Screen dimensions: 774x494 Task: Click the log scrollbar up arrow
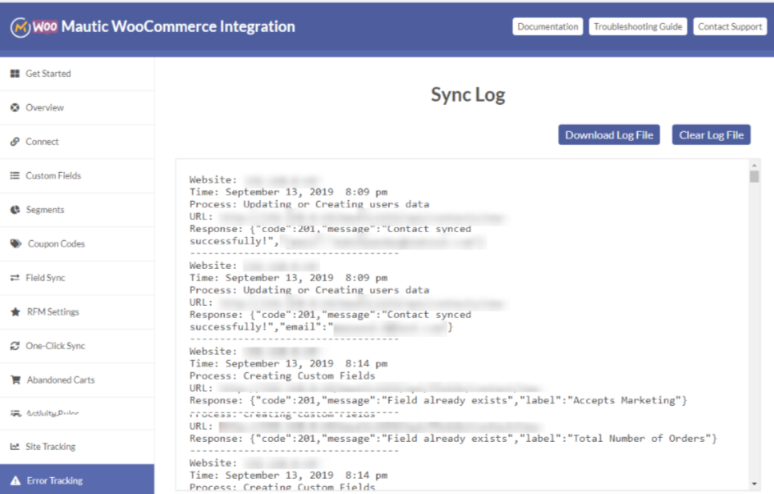[x=754, y=165]
